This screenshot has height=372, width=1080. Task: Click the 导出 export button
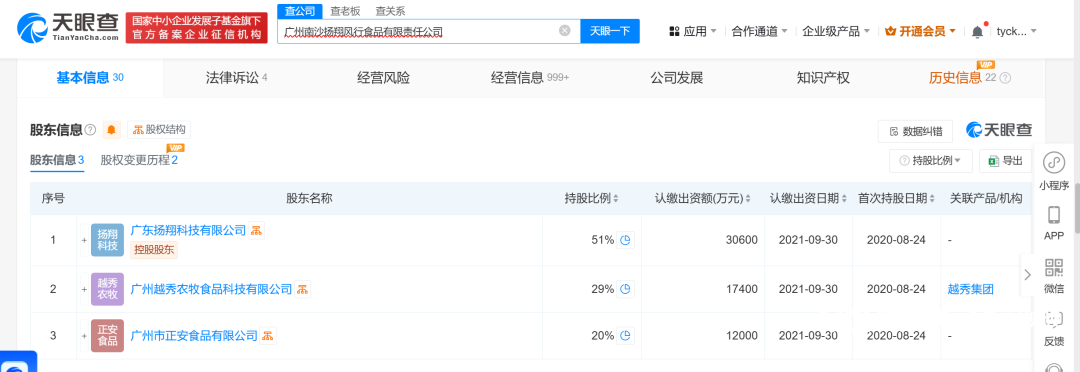coord(1006,161)
